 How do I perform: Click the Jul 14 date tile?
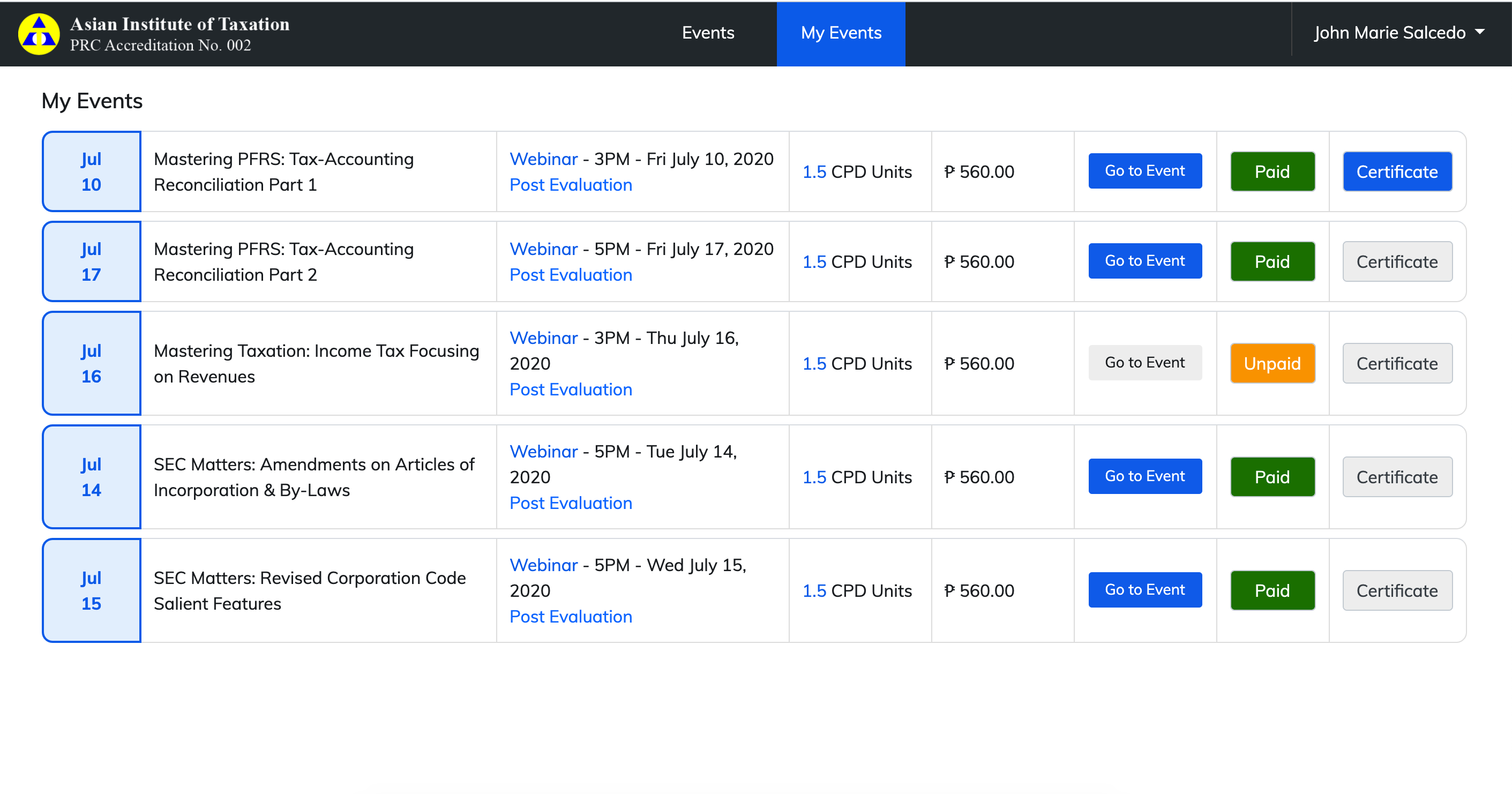92,476
